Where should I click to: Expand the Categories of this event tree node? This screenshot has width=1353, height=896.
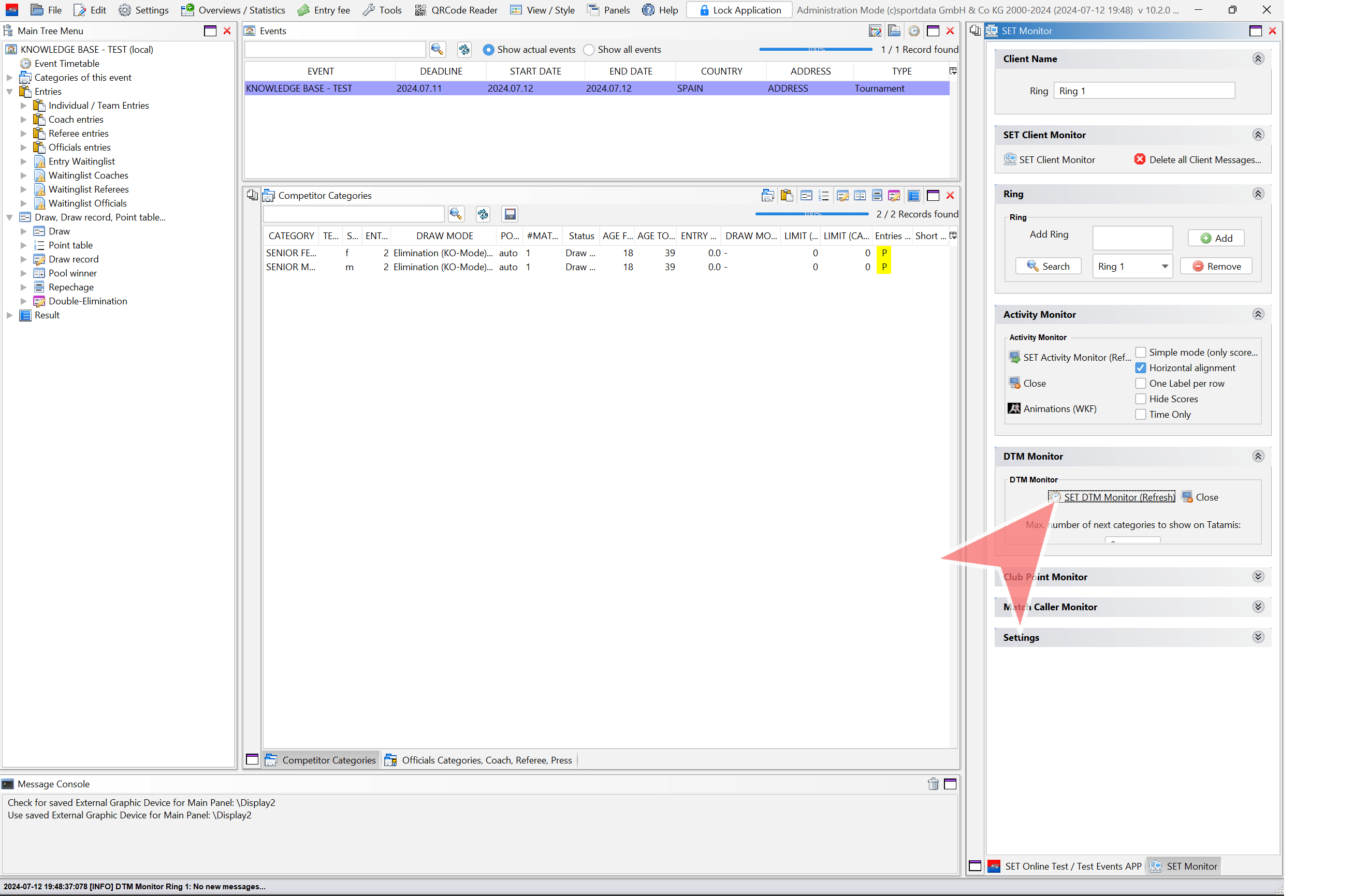pos(9,77)
